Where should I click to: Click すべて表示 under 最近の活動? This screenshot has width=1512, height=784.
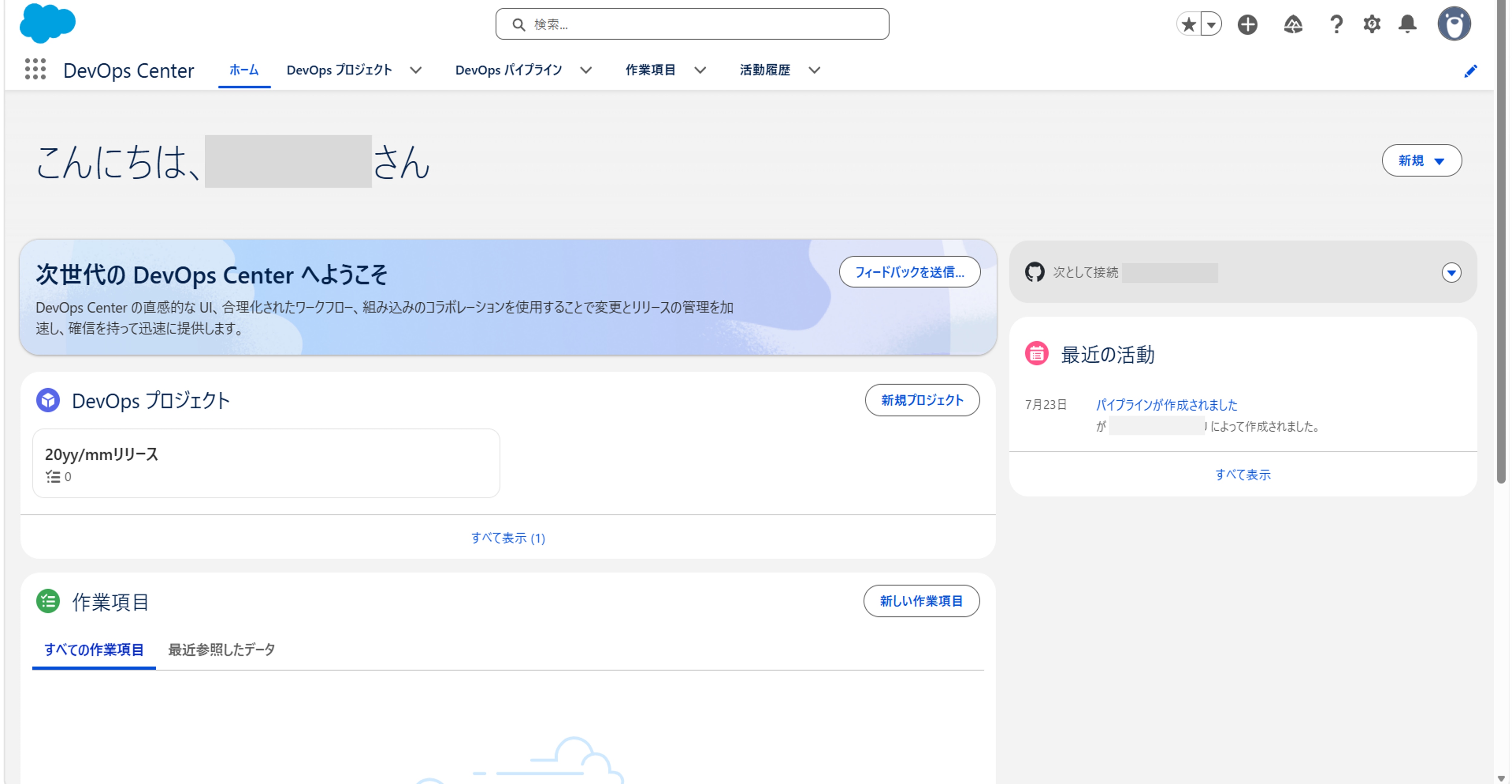coord(1243,474)
